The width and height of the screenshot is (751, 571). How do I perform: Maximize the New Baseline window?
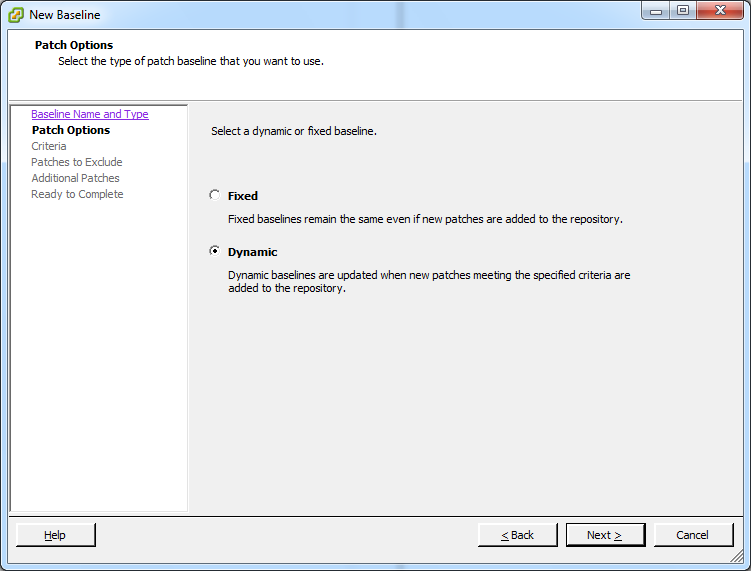[x=683, y=11]
